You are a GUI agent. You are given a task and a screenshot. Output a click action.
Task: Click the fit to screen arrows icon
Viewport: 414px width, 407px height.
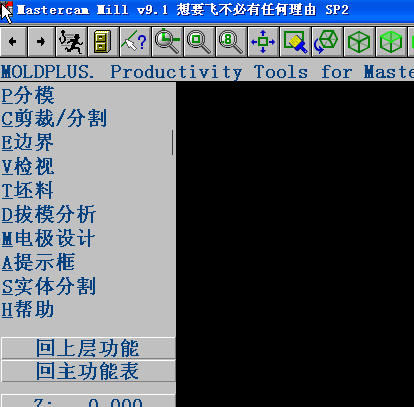point(263,42)
